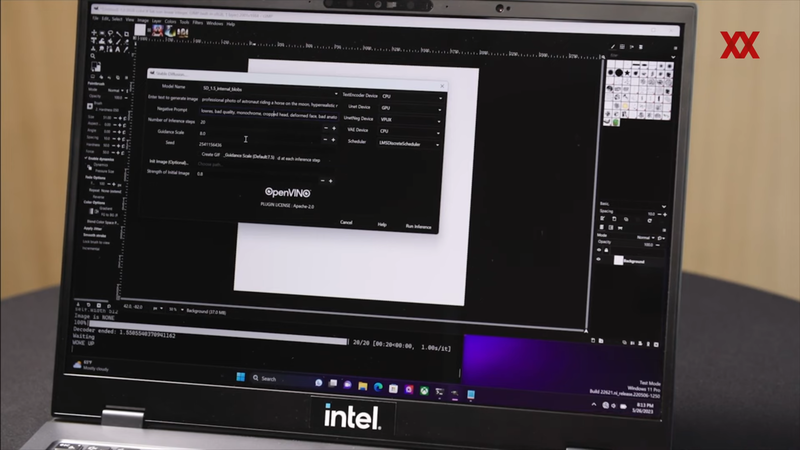
Task: Increase Strength of Initial Image
Action: click(x=331, y=181)
